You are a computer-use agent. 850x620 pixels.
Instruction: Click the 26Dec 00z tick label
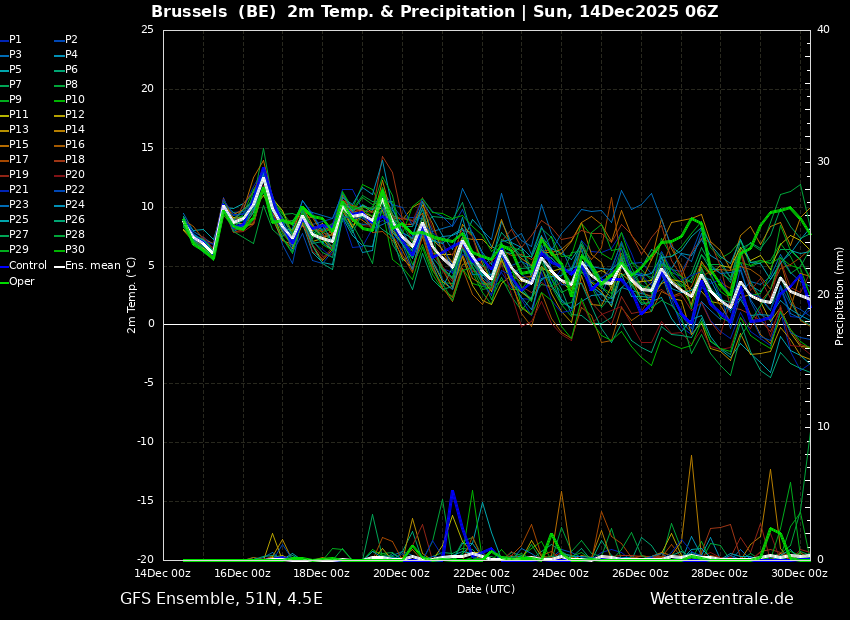640,573
